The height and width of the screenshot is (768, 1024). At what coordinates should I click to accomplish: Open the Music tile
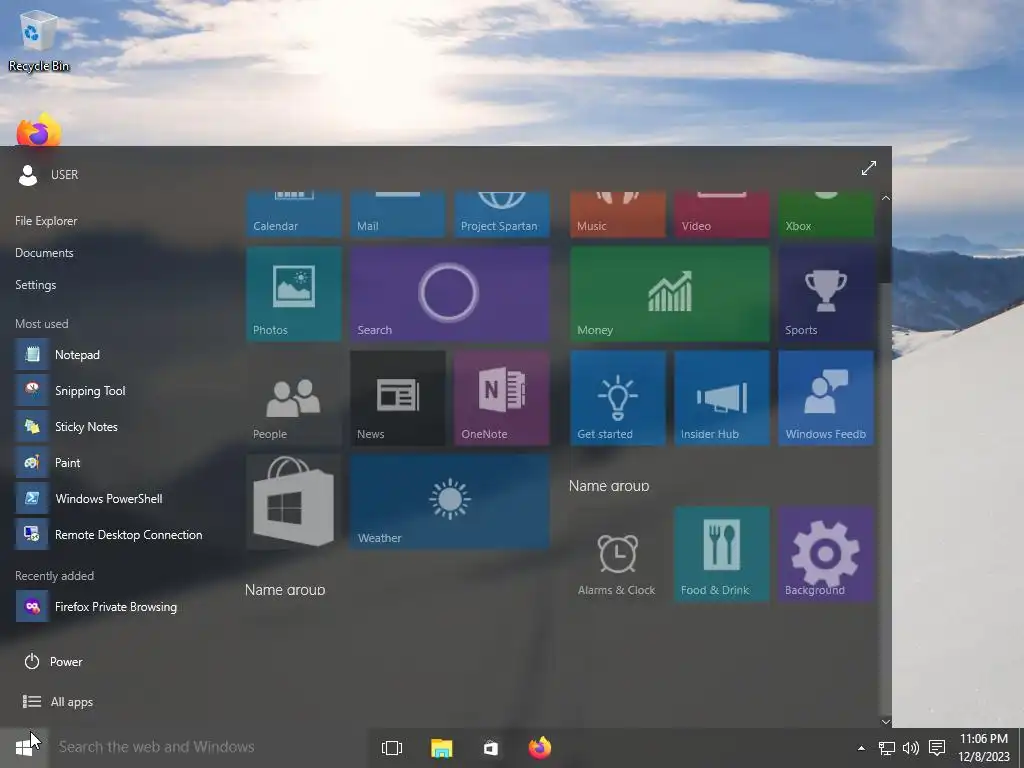coord(618,214)
